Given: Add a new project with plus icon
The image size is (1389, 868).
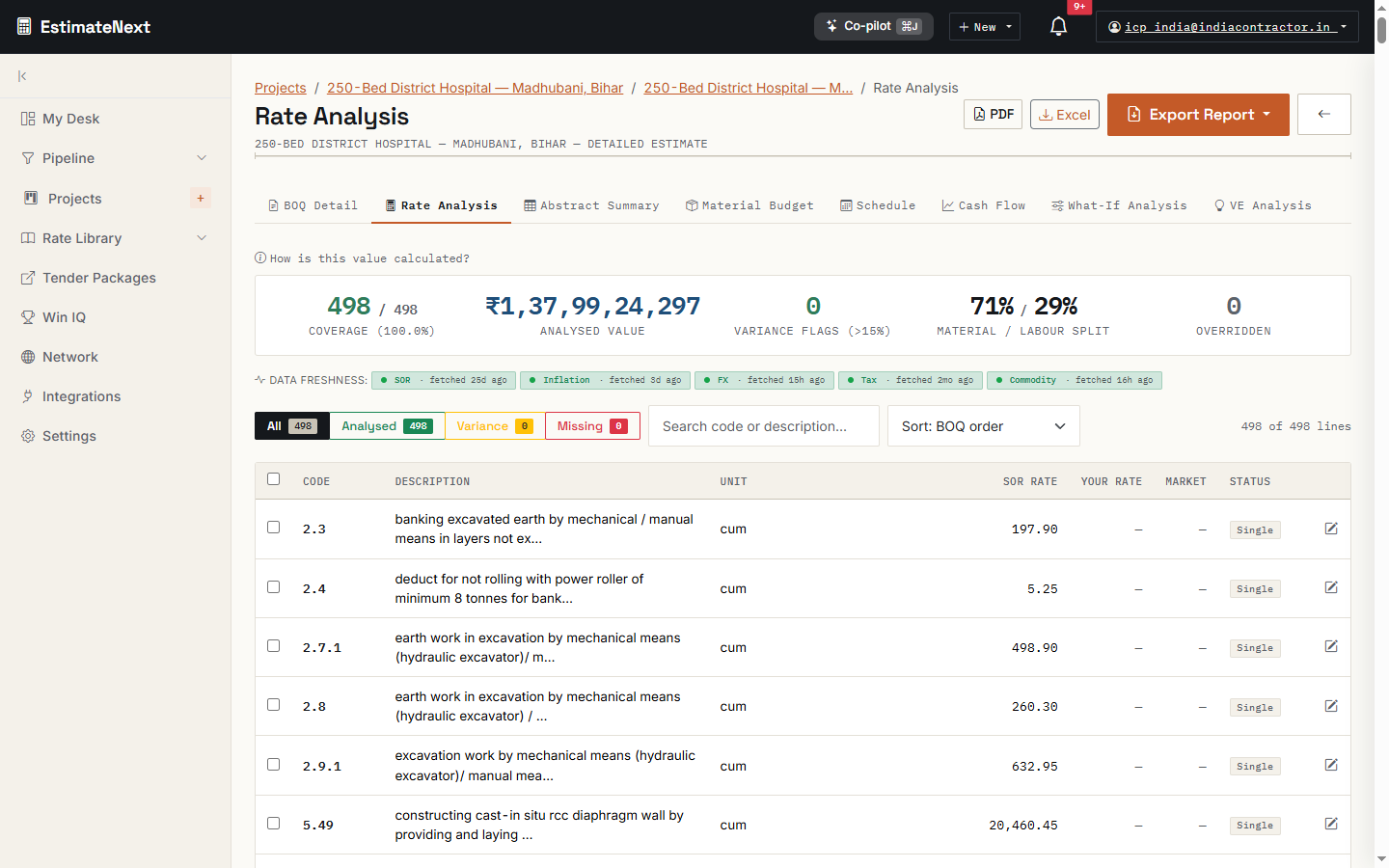Looking at the screenshot, I should pyautogui.click(x=201, y=198).
